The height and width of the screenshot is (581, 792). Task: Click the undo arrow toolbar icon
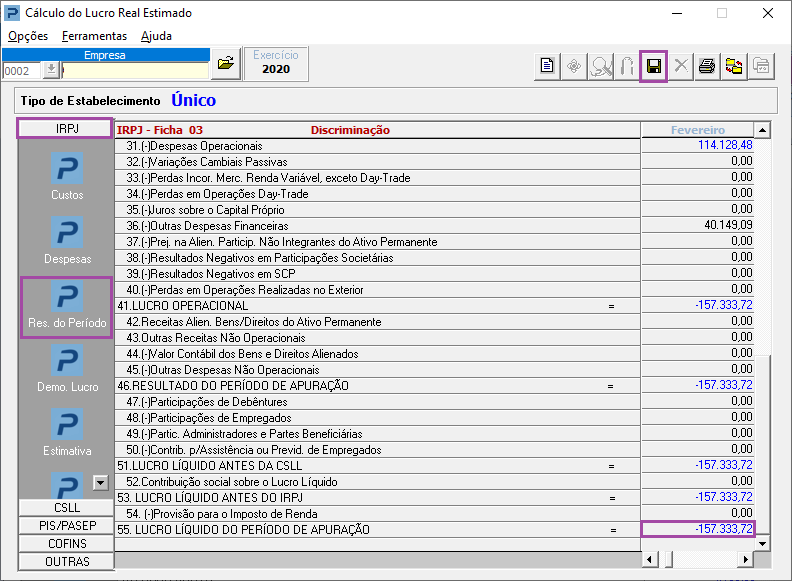(627, 66)
